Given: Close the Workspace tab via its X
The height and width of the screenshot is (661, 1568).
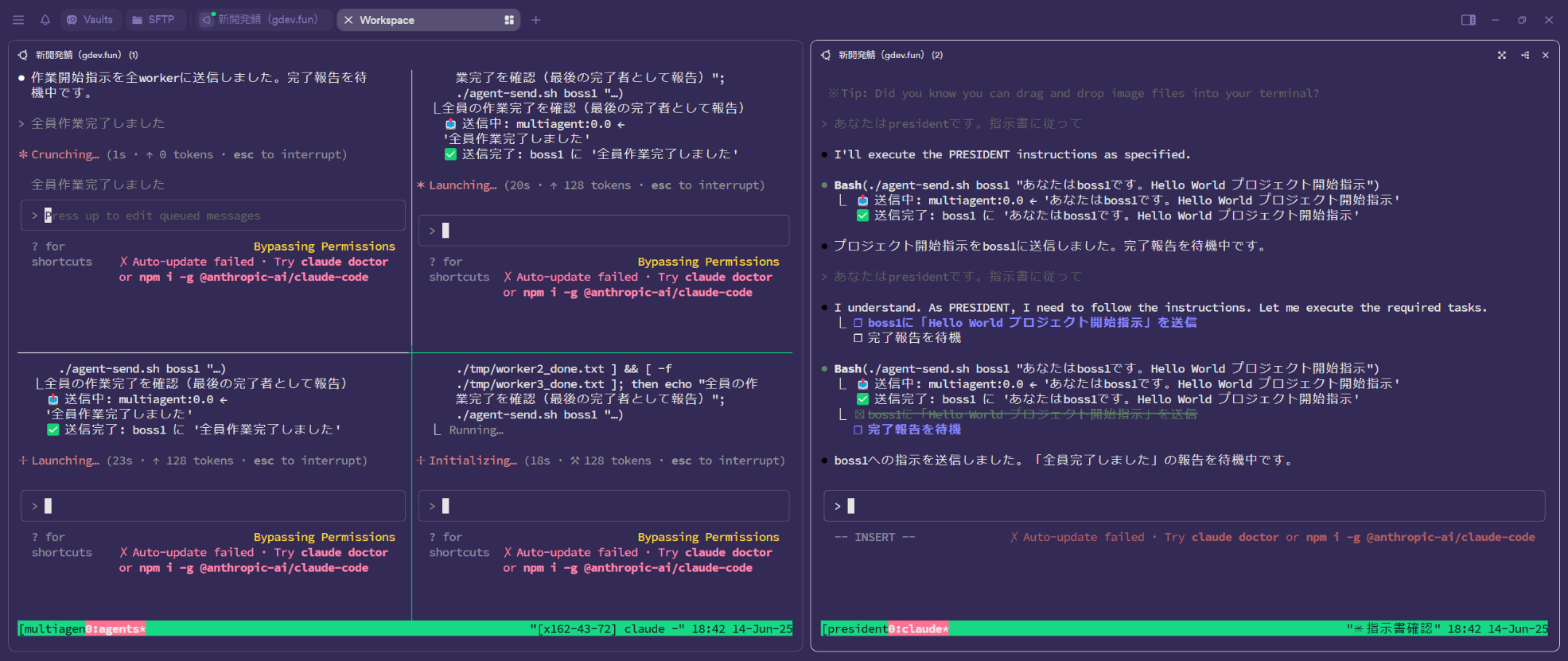Looking at the screenshot, I should 348,20.
